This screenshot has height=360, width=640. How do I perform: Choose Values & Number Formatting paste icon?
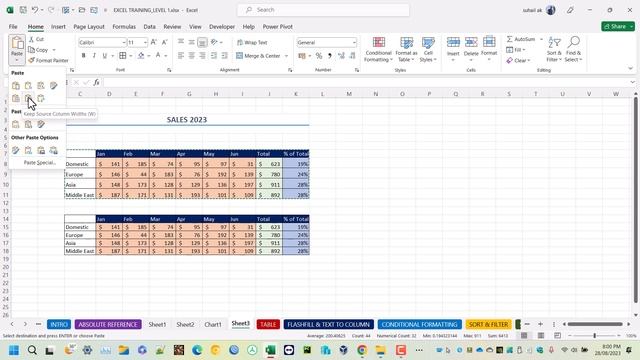point(28,124)
